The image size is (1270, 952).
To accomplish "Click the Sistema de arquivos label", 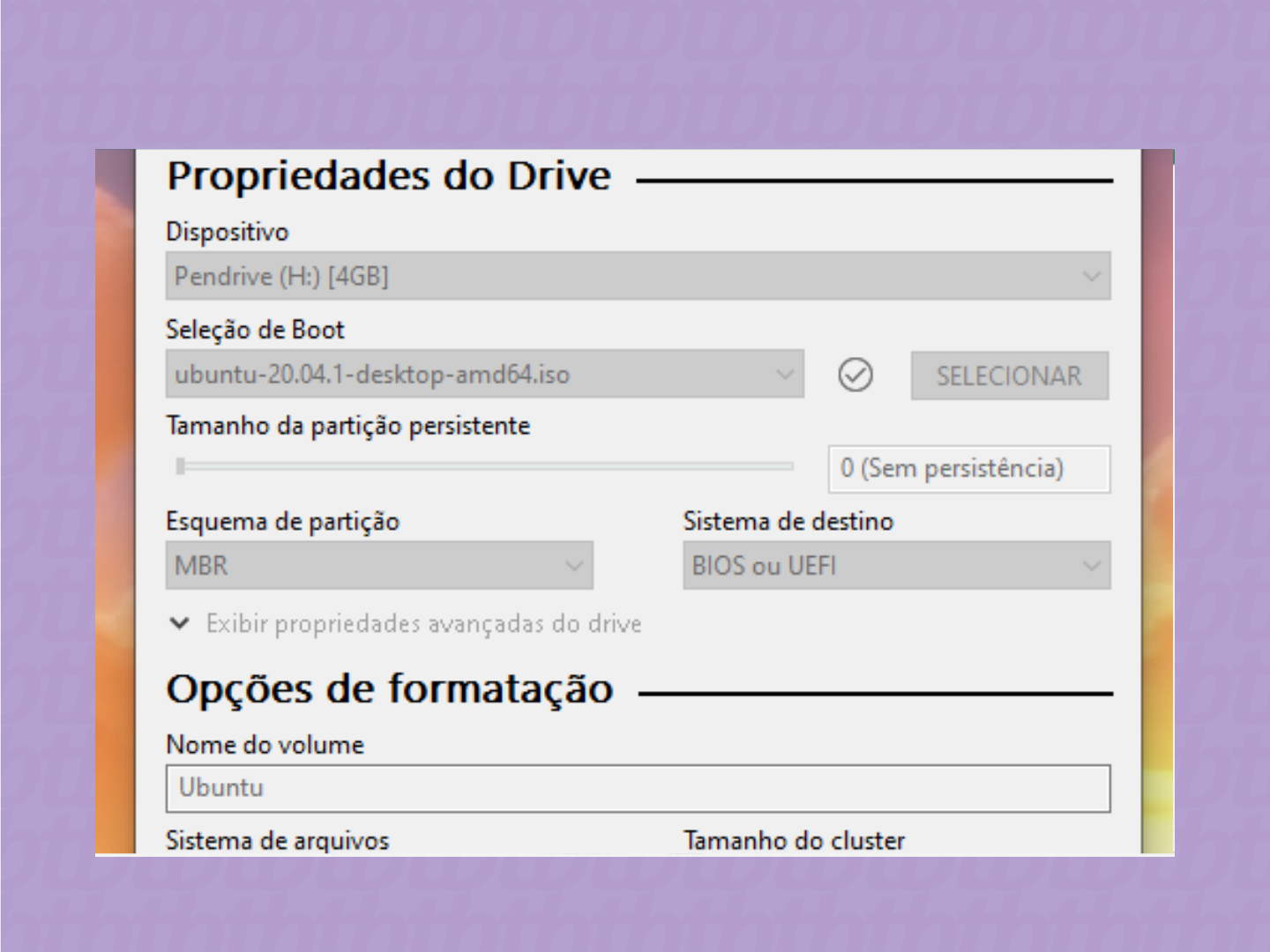I will click(277, 840).
